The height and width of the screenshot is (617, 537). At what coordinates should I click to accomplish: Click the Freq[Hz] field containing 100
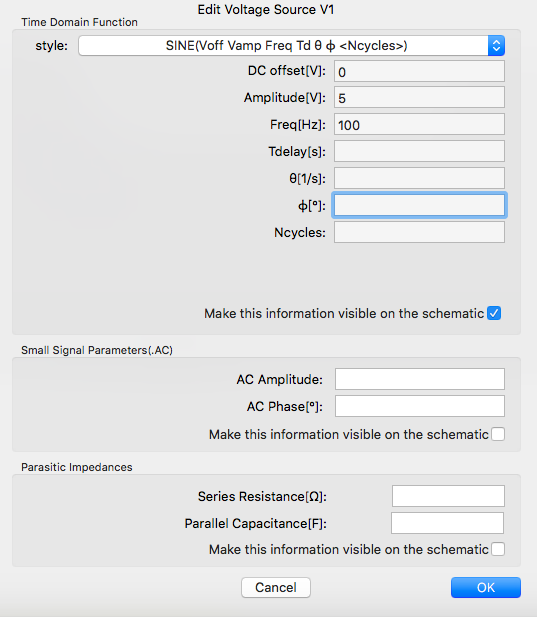[x=419, y=124]
